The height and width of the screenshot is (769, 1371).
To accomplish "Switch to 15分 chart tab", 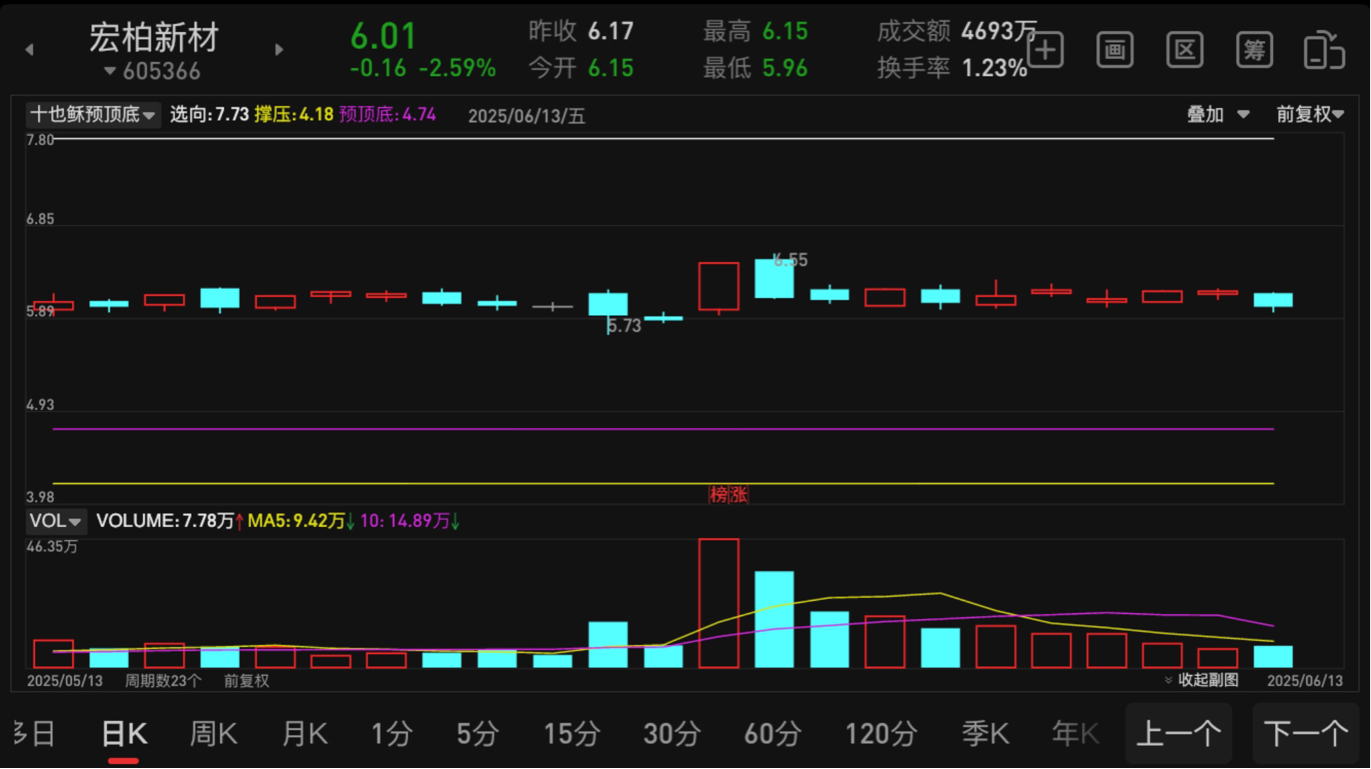I will (x=572, y=735).
